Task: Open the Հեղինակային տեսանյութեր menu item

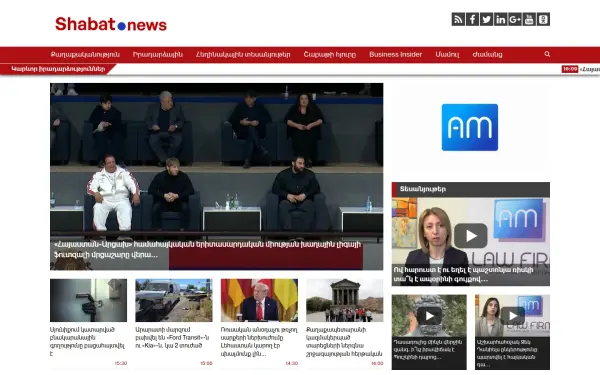Action: point(243,54)
